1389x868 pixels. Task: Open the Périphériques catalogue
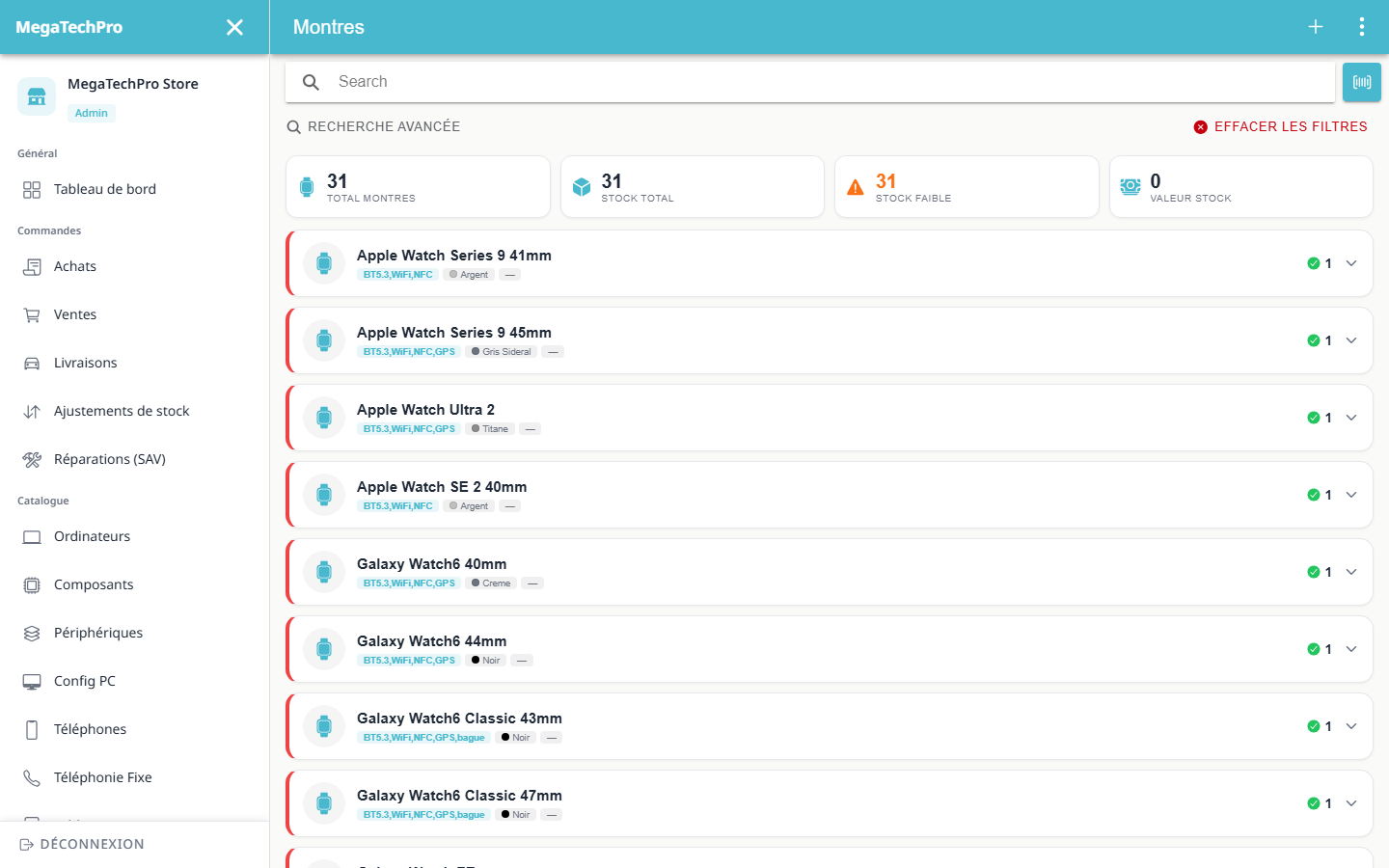(134, 634)
